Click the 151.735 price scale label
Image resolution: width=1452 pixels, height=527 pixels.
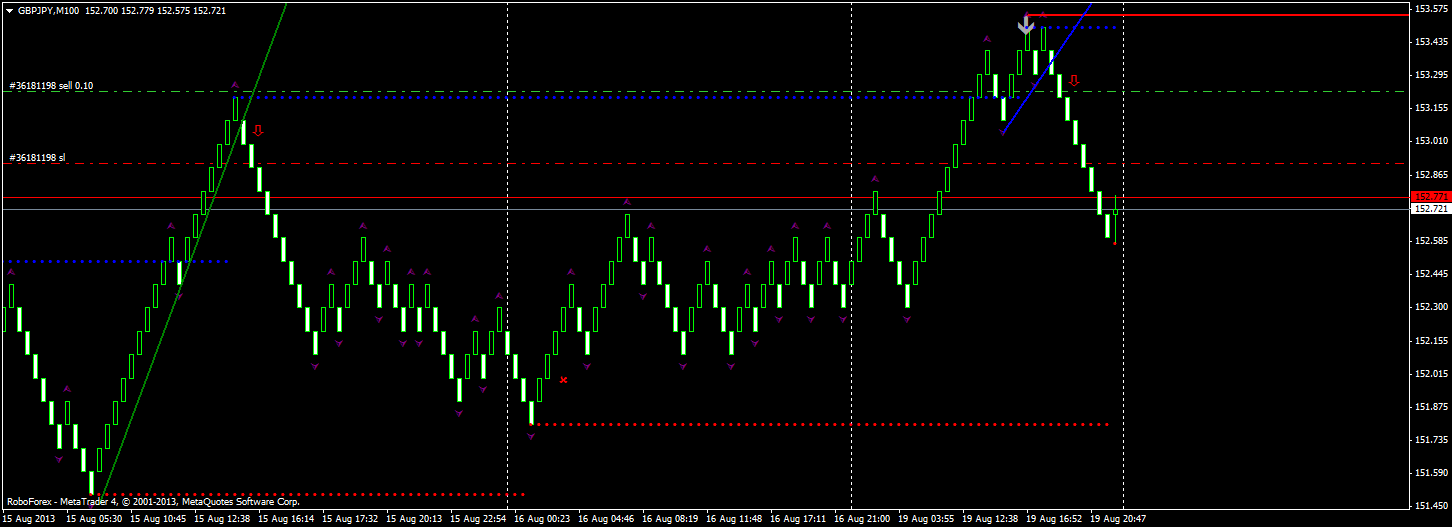point(1431,440)
